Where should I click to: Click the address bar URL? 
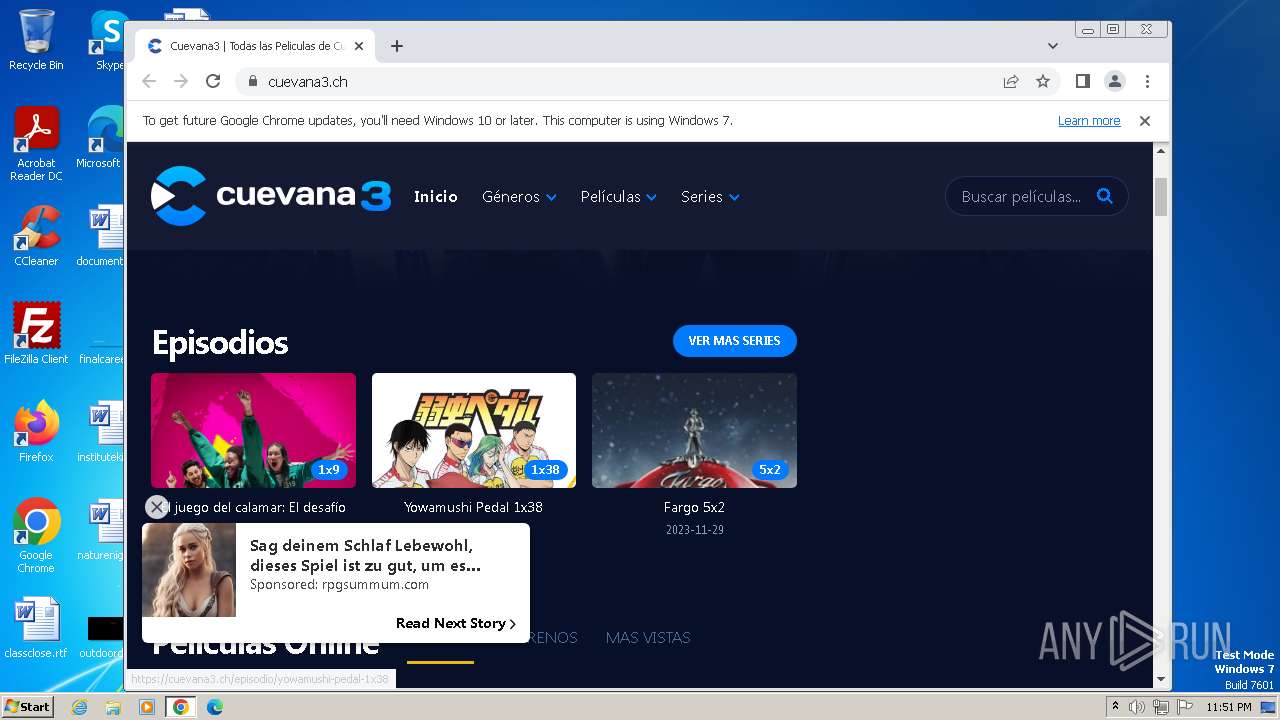point(308,82)
